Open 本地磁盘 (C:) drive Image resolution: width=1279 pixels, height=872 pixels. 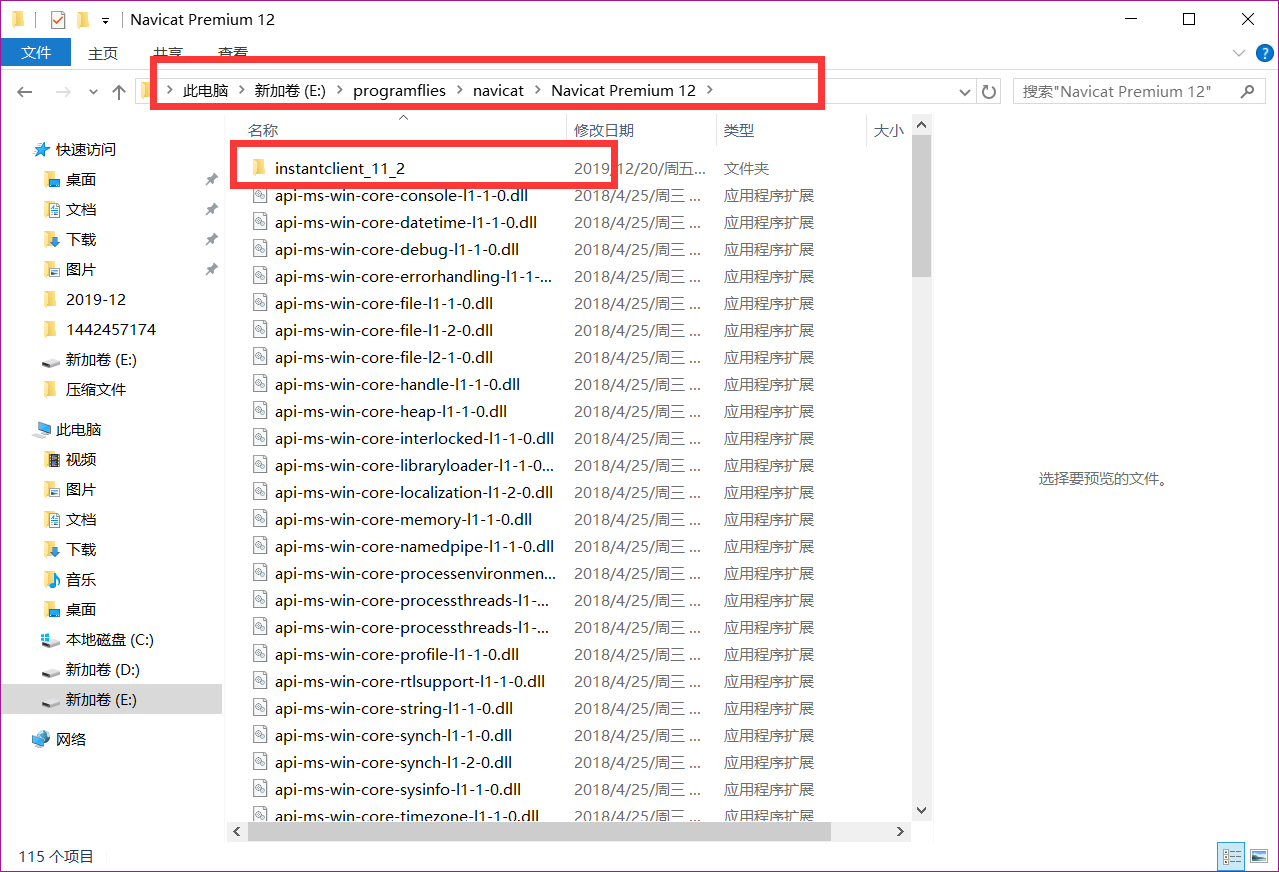(109, 640)
